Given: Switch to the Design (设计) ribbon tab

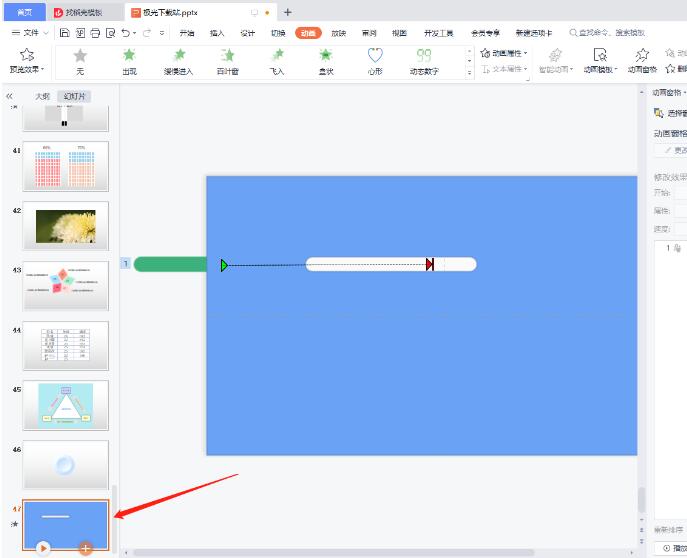Looking at the screenshot, I should (x=247, y=33).
